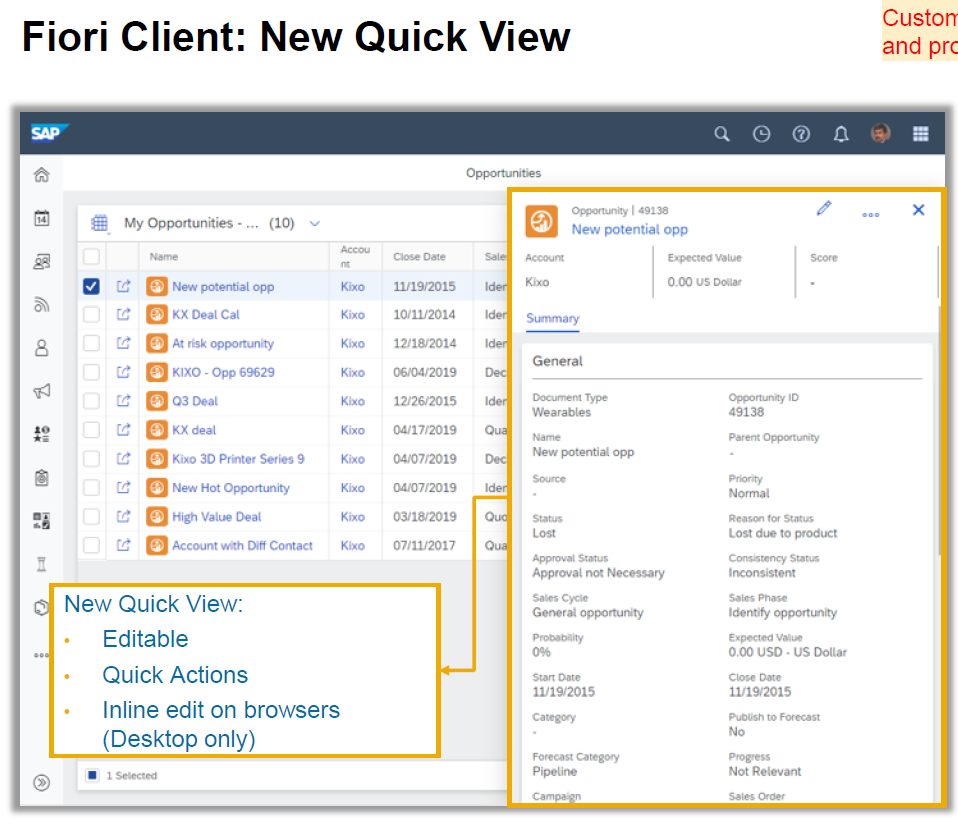Click close date 06/04/2019 cell
The width and height of the screenshot is (958, 826).
[425, 372]
